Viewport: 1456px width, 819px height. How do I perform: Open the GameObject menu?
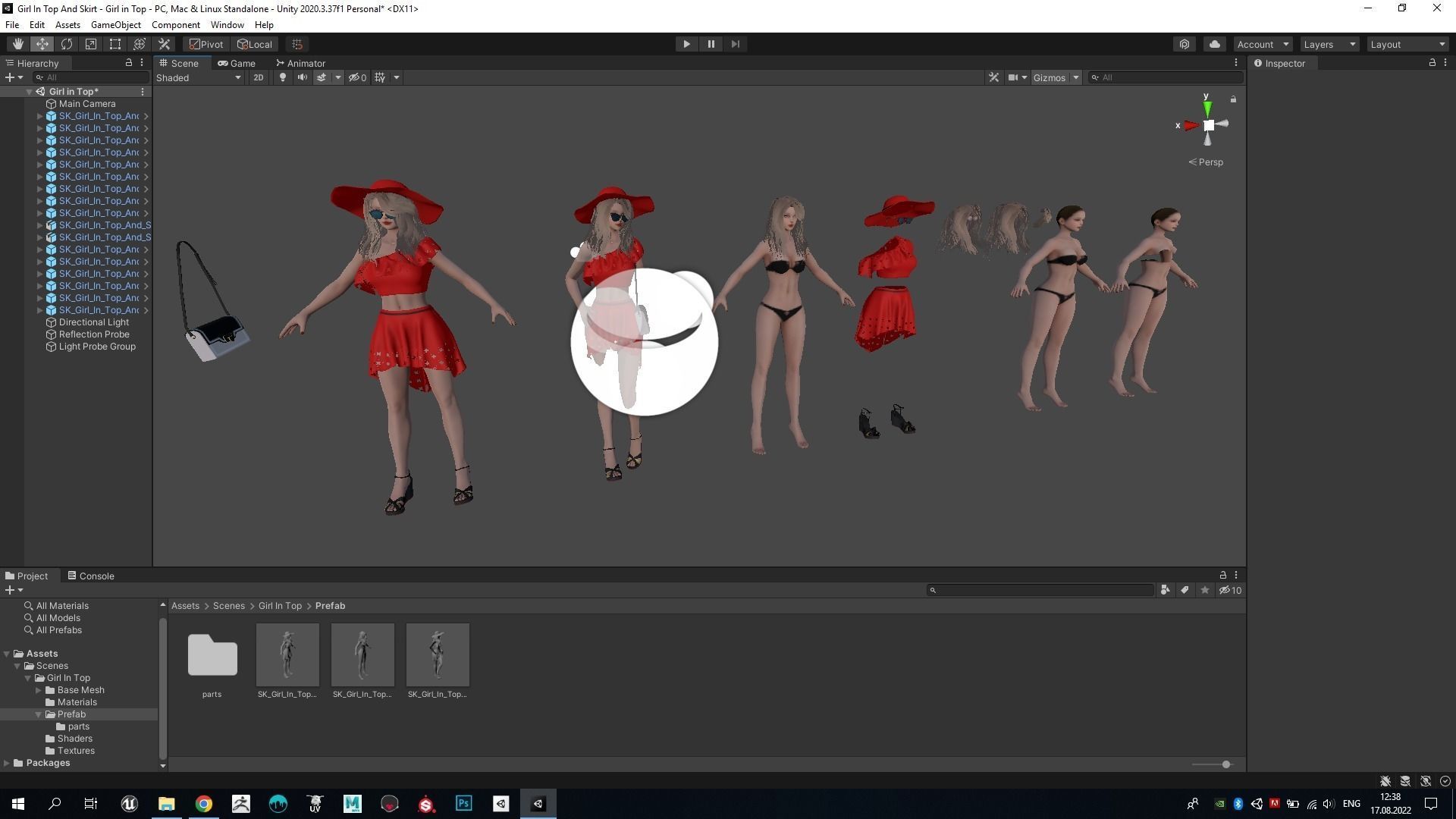click(x=115, y=25)
